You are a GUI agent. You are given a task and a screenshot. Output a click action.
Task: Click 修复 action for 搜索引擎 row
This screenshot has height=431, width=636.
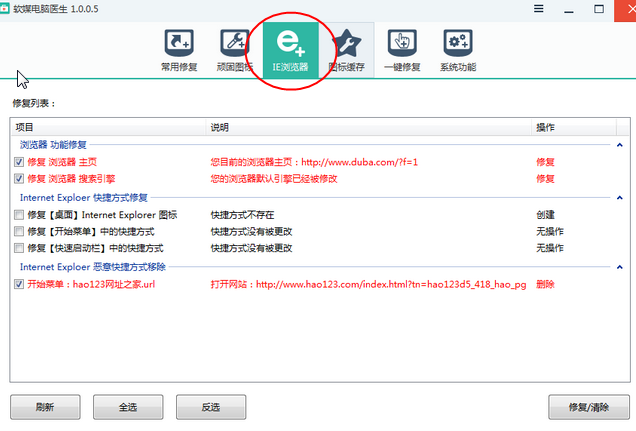pos(545,179)
